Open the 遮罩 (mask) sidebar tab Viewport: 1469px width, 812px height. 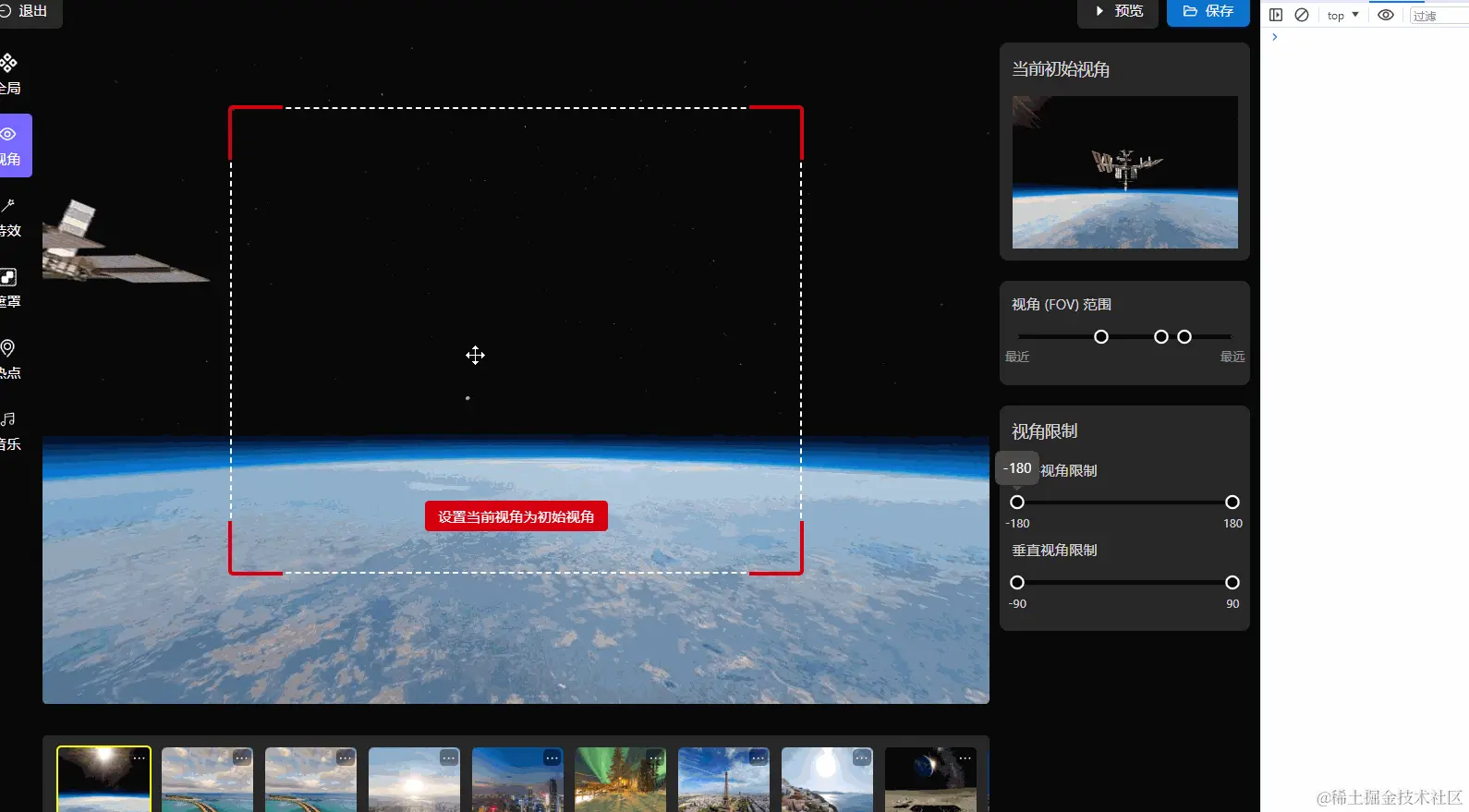pyautogui.click(x=10, y=288)
